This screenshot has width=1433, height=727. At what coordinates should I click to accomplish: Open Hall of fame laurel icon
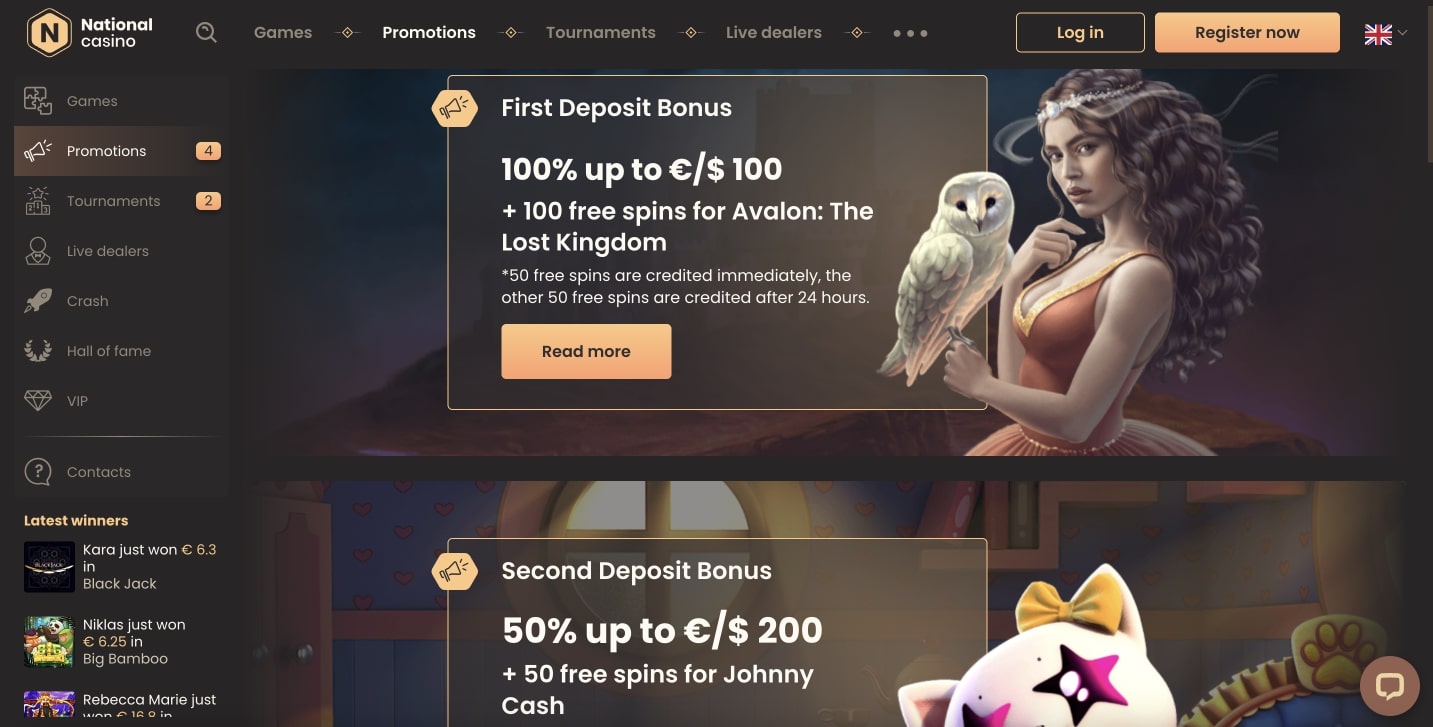(38, 351)
